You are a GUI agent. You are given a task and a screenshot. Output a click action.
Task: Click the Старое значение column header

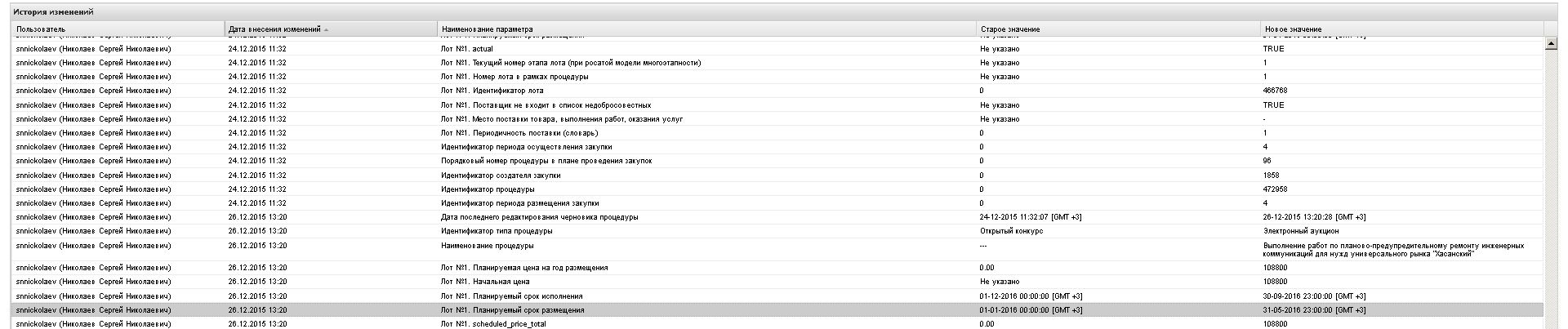click(x=1119, y=29)
